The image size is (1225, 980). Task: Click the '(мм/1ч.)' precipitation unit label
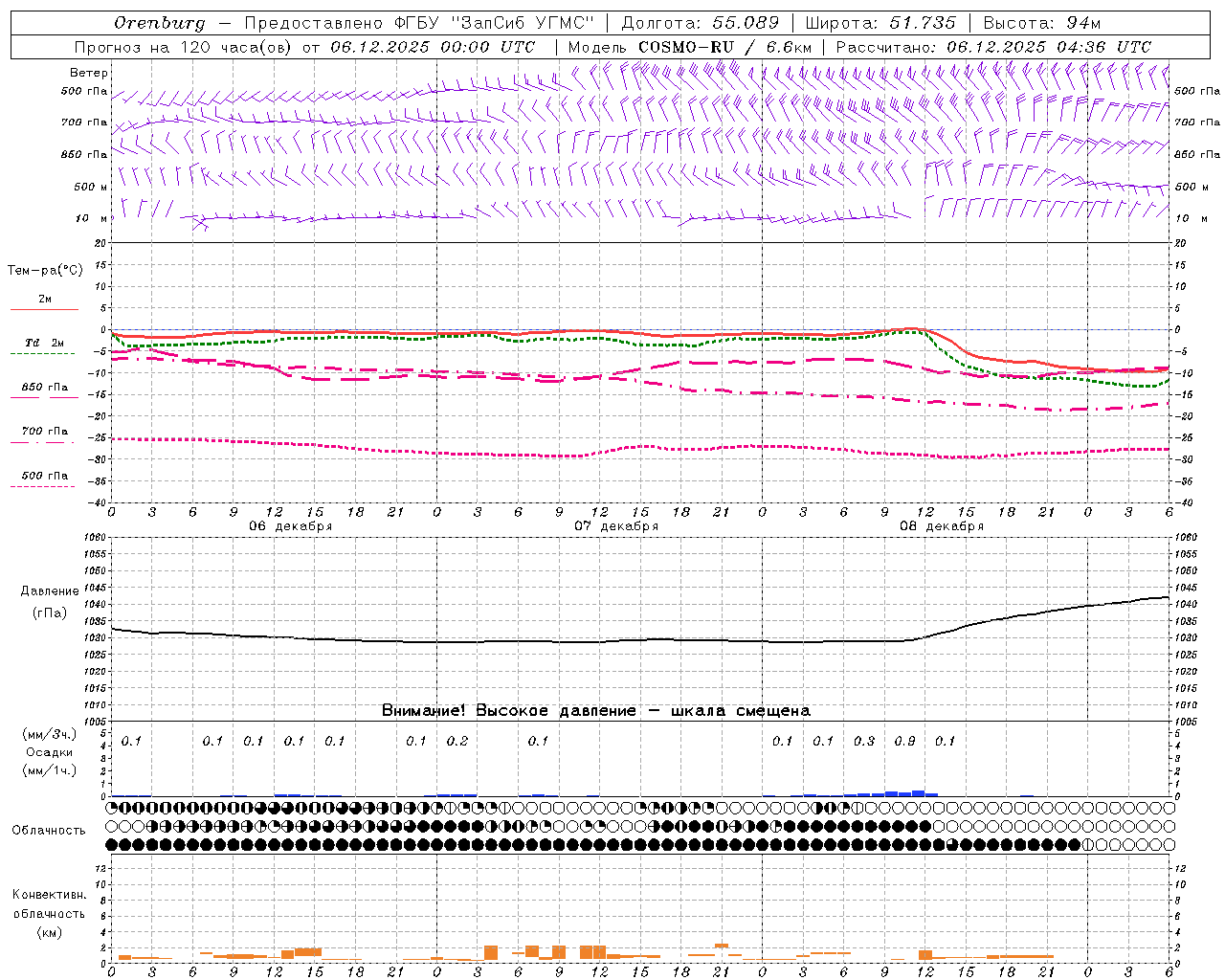[x=50, y=770]
